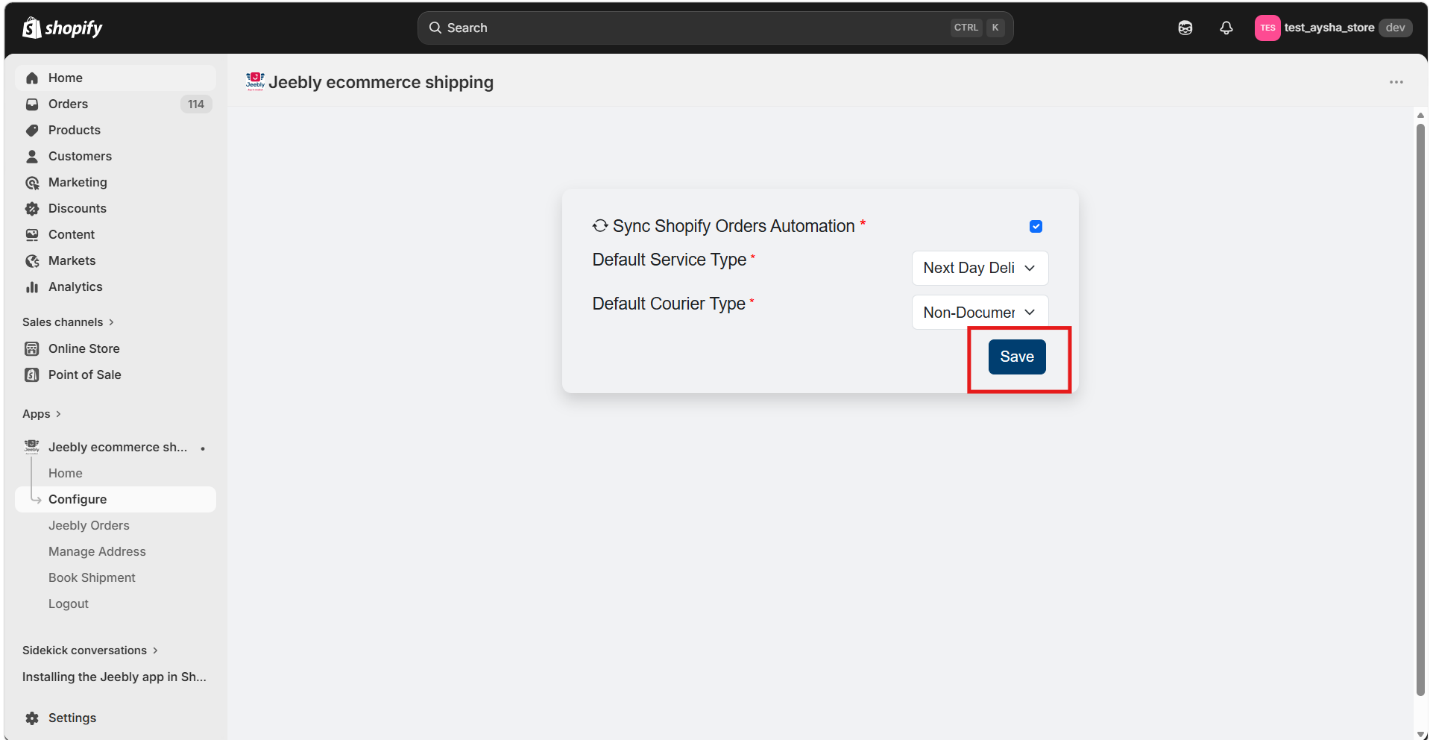
Task: Click the page vertical scrollbar
Action: tap(1421, 410)
